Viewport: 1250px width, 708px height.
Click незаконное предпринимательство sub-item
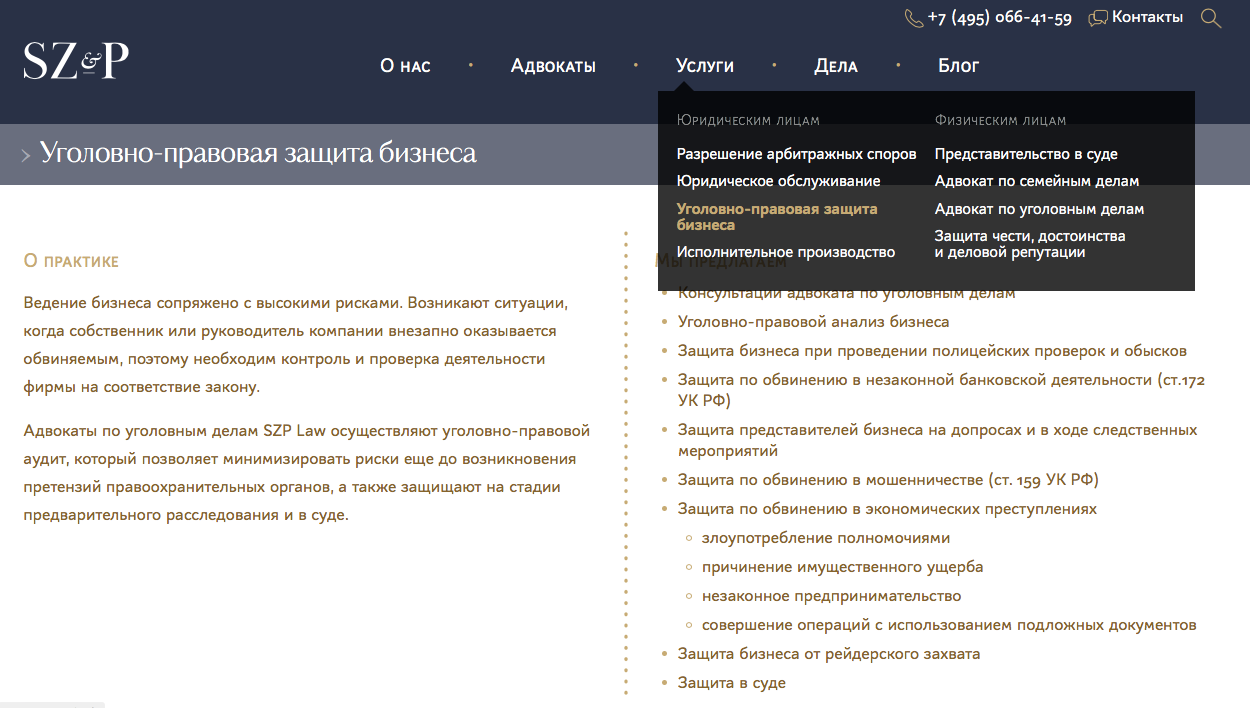coord(832,596)
